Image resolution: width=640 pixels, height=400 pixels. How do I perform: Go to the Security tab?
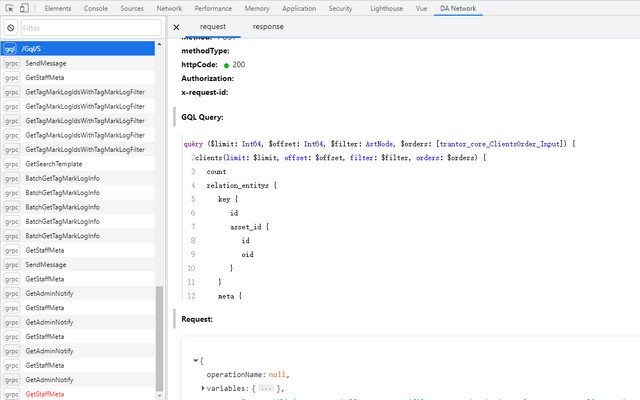pos(340,8)
